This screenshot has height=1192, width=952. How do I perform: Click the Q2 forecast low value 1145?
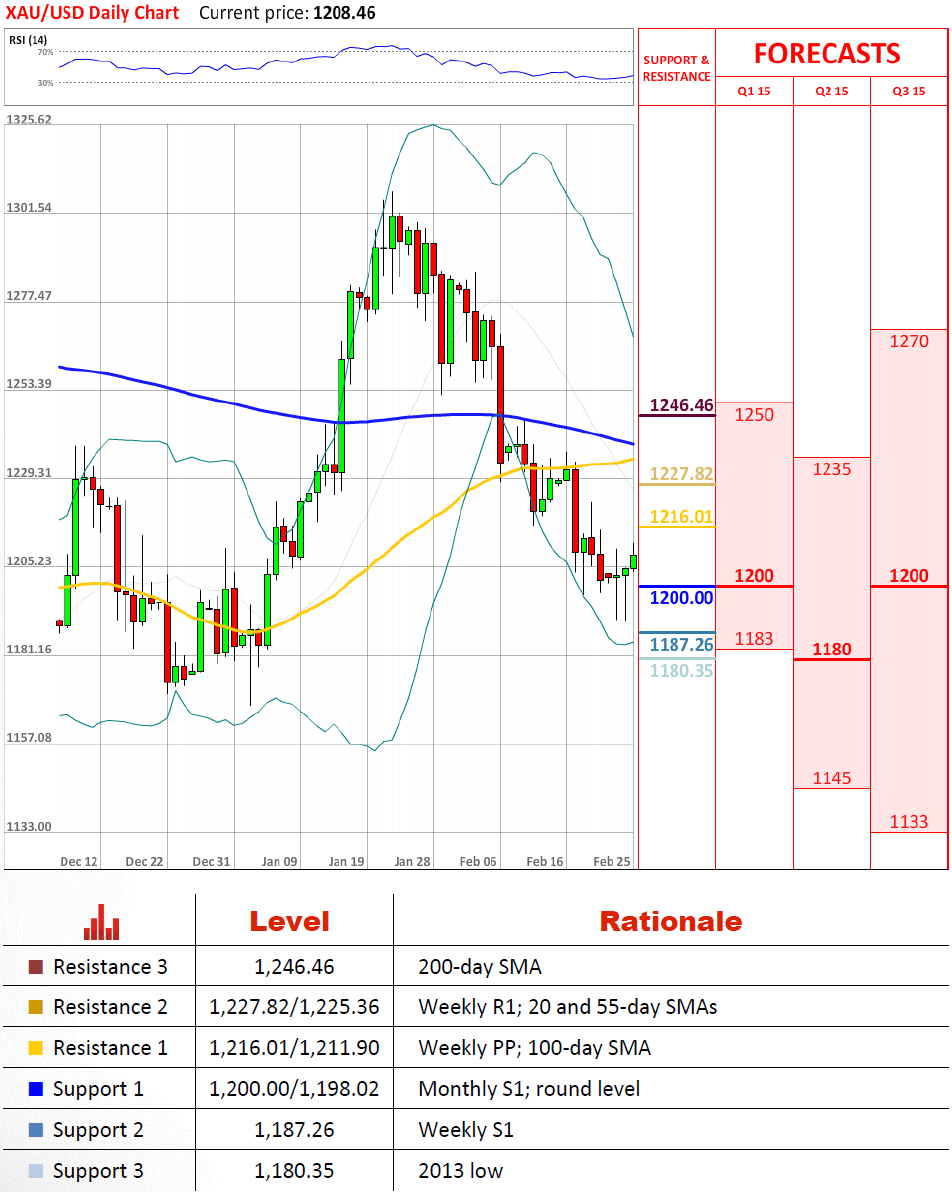(x=832, y=778)
